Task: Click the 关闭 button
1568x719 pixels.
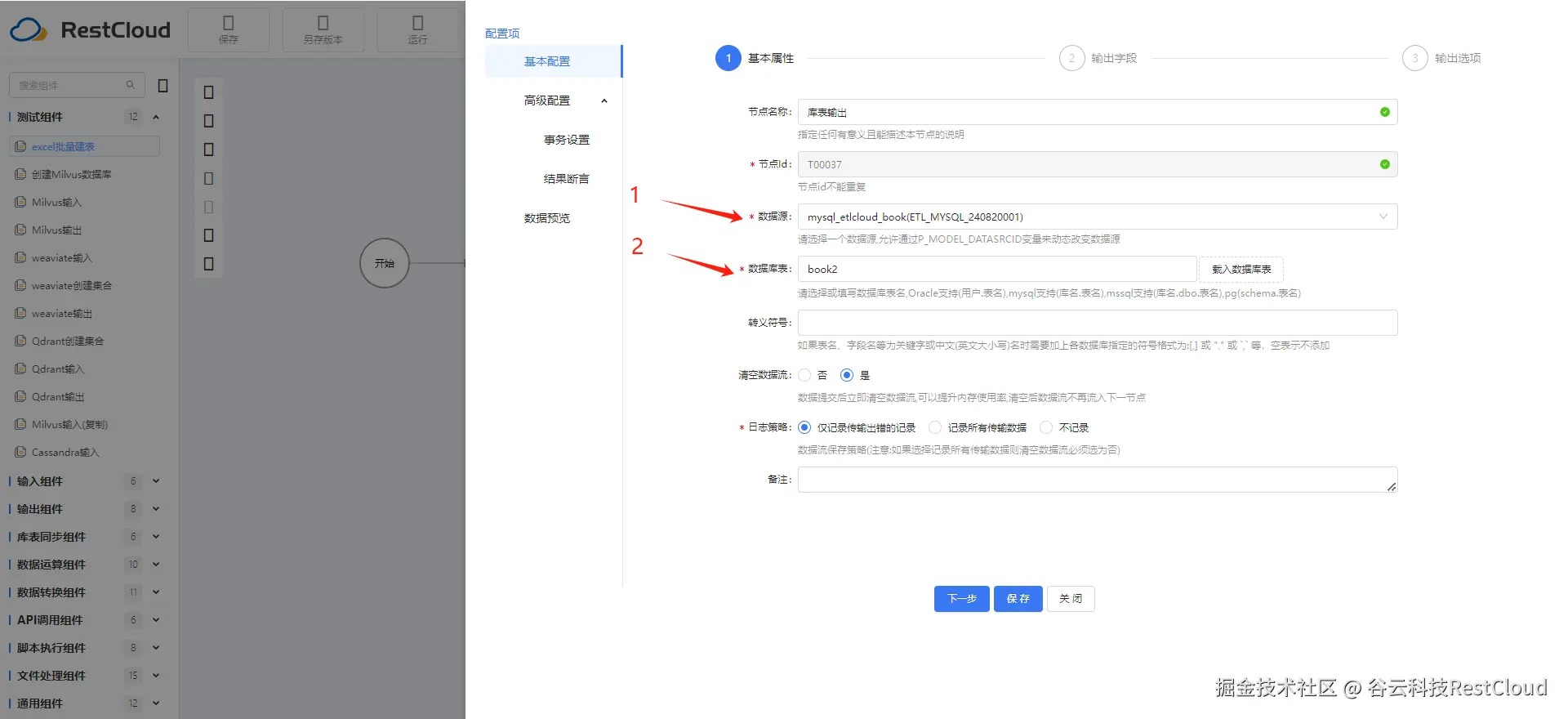Action: click(1071, 599)
